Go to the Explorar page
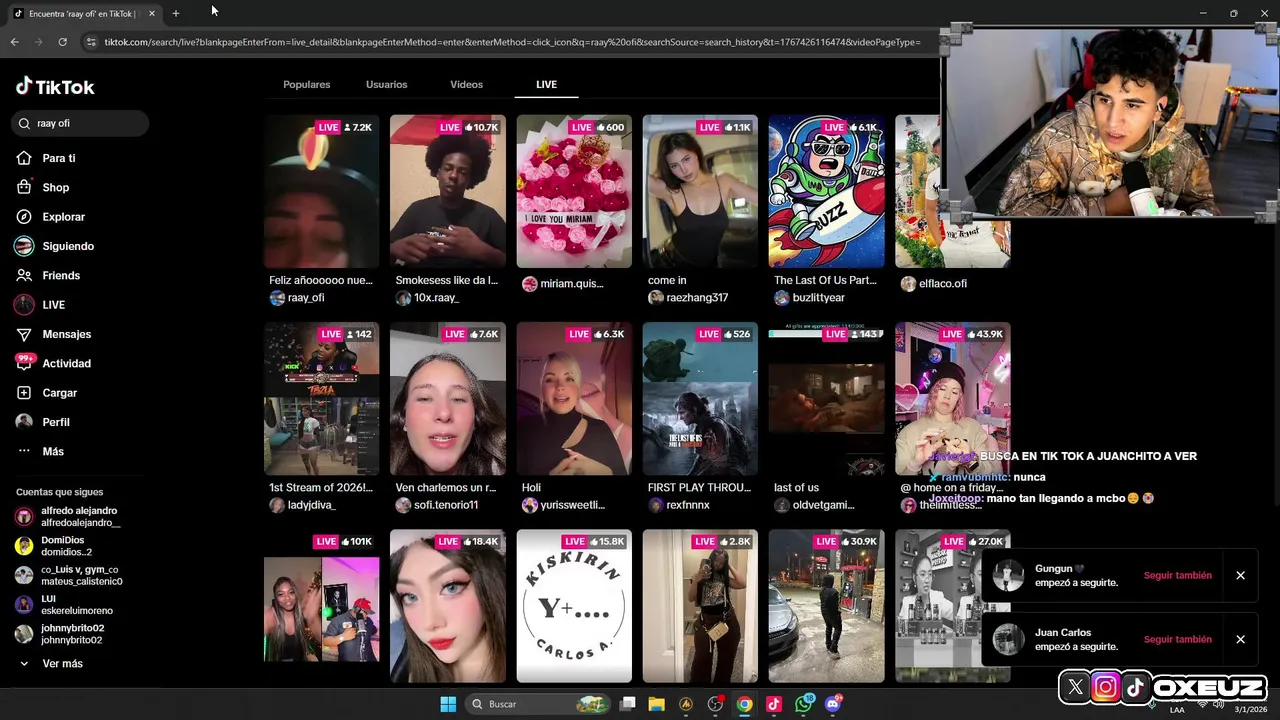The image size is (1280, 720). pos(63,217)
